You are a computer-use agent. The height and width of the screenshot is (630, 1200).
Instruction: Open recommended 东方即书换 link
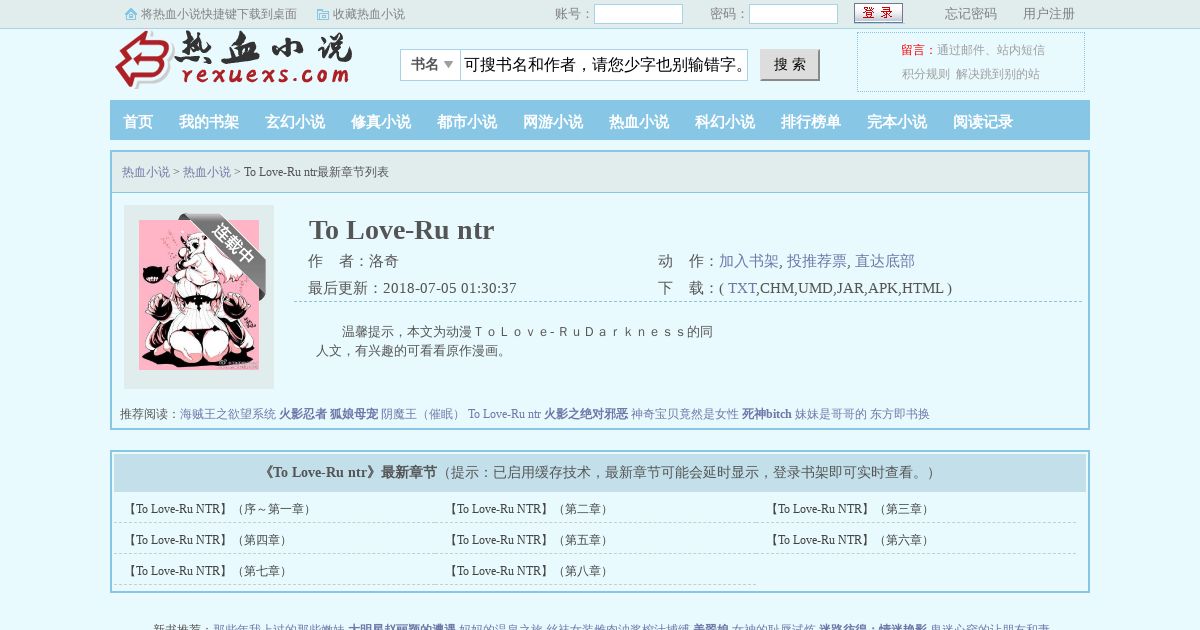click(900, 414)
